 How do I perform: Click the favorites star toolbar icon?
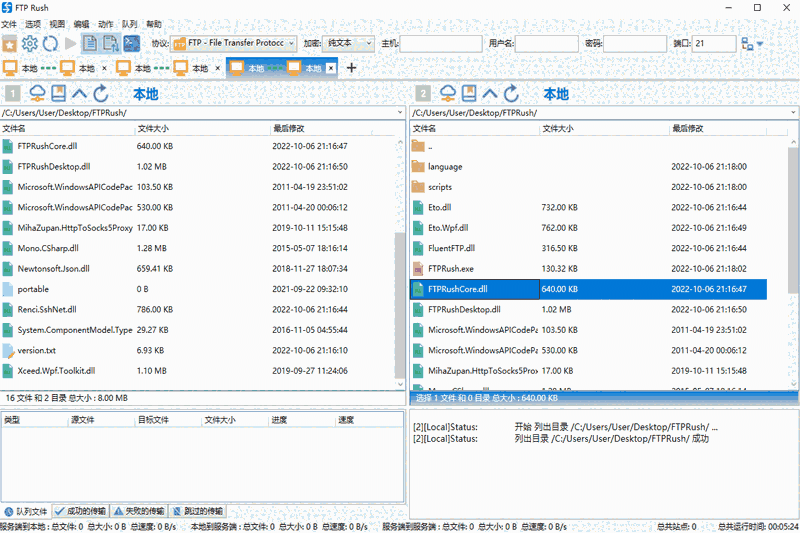pos(10,44)
